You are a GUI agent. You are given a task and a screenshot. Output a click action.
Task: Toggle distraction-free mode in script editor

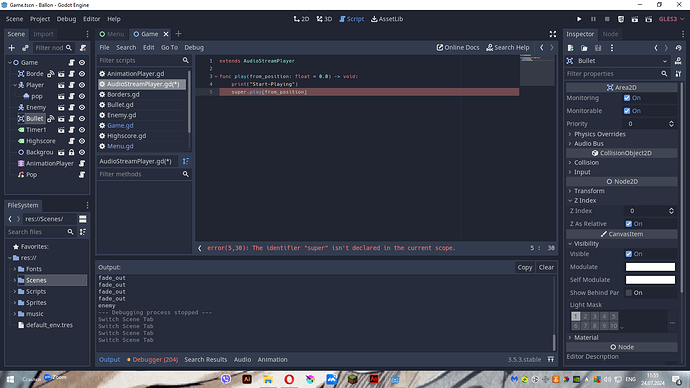(553, 34)
